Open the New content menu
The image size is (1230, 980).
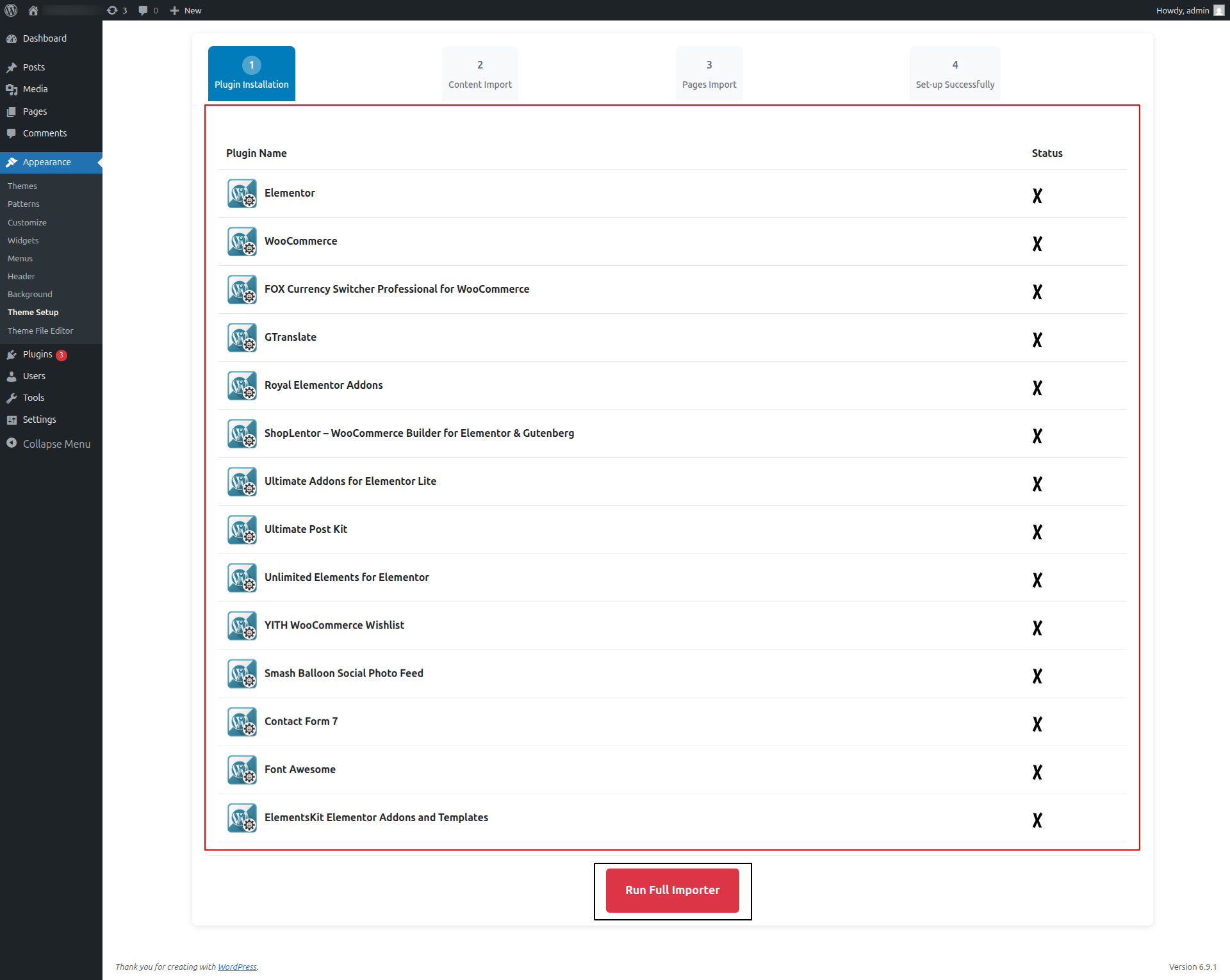(x=186, y=10)
